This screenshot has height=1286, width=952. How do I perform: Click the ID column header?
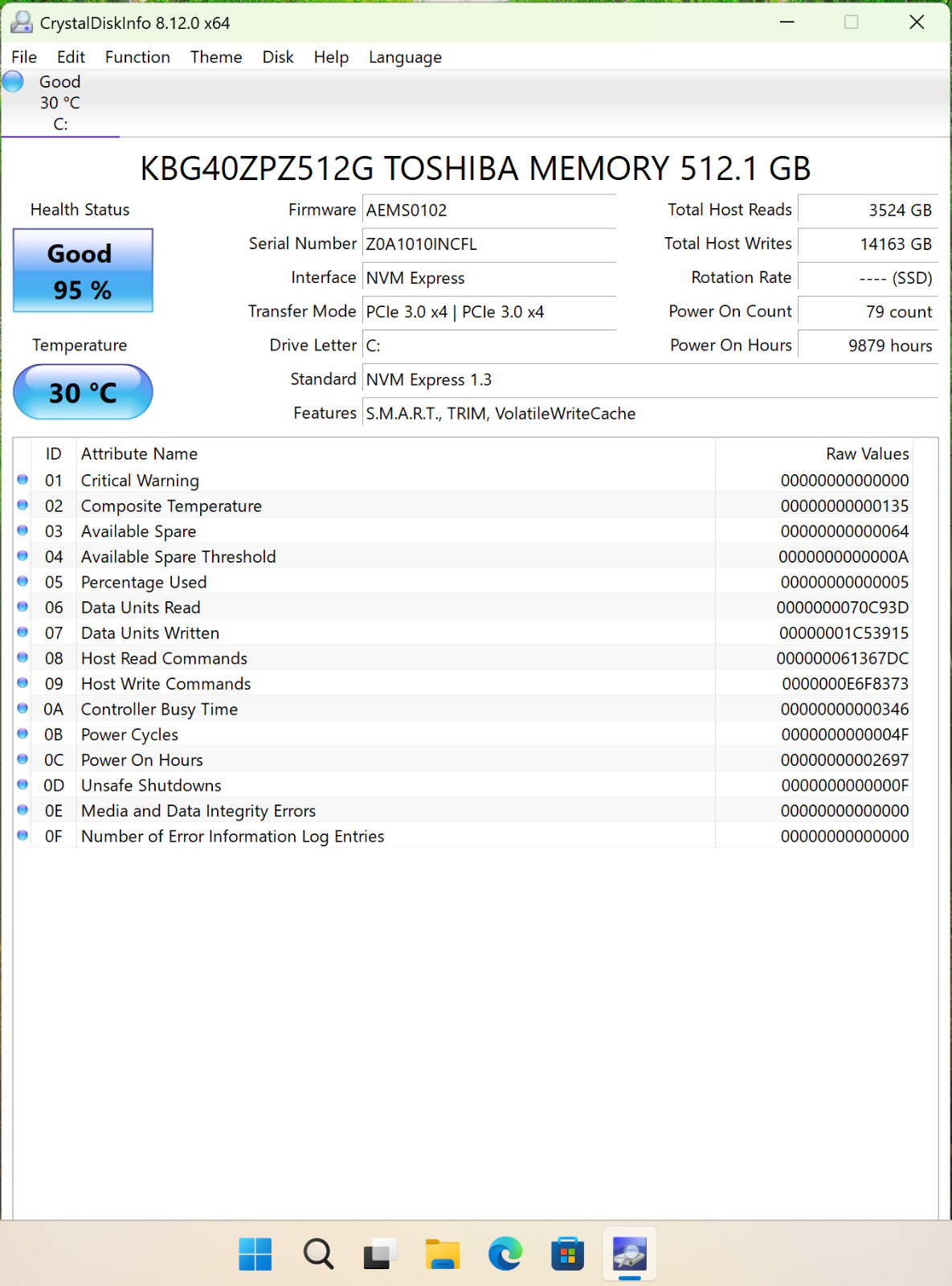click(54, 454)
